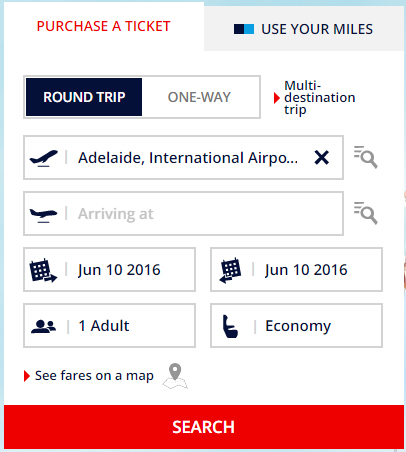
Task: Open airport search beside the departure field
Action: (366, 157)
